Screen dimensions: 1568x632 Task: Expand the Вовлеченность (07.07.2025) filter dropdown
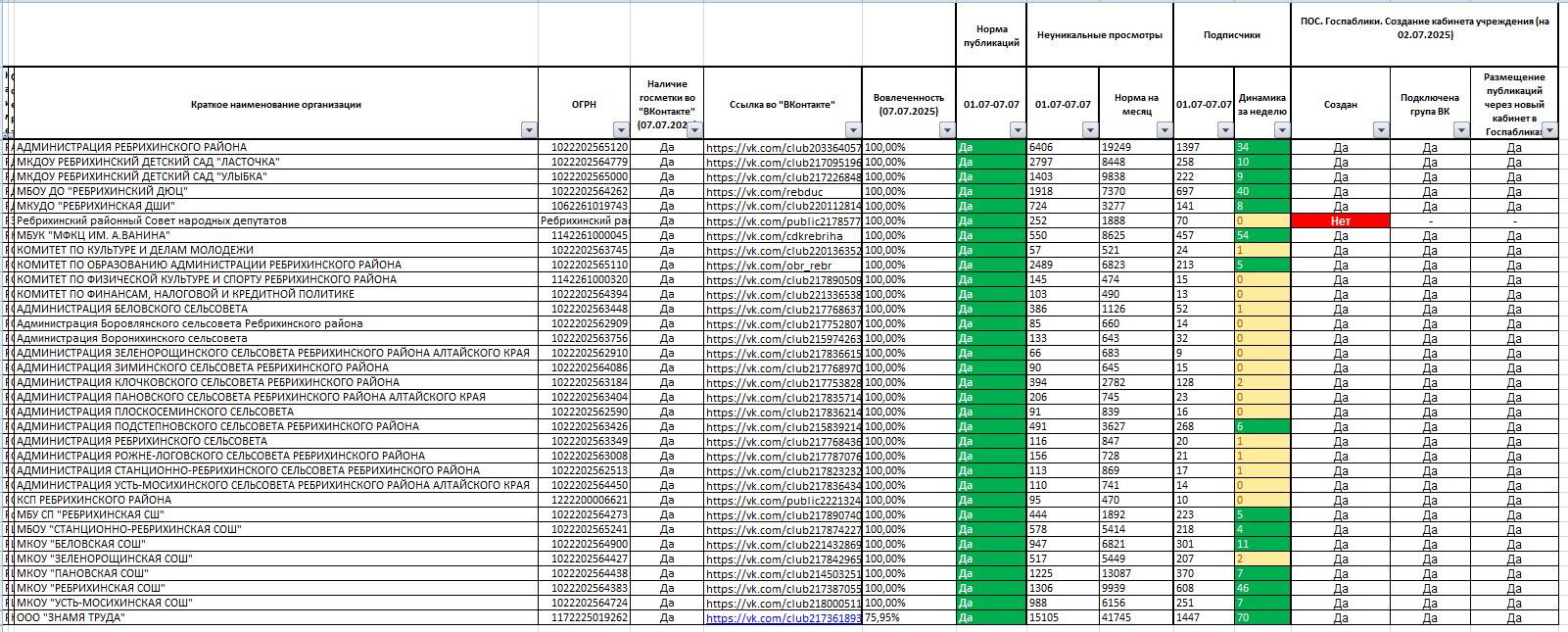click(946, 130)
